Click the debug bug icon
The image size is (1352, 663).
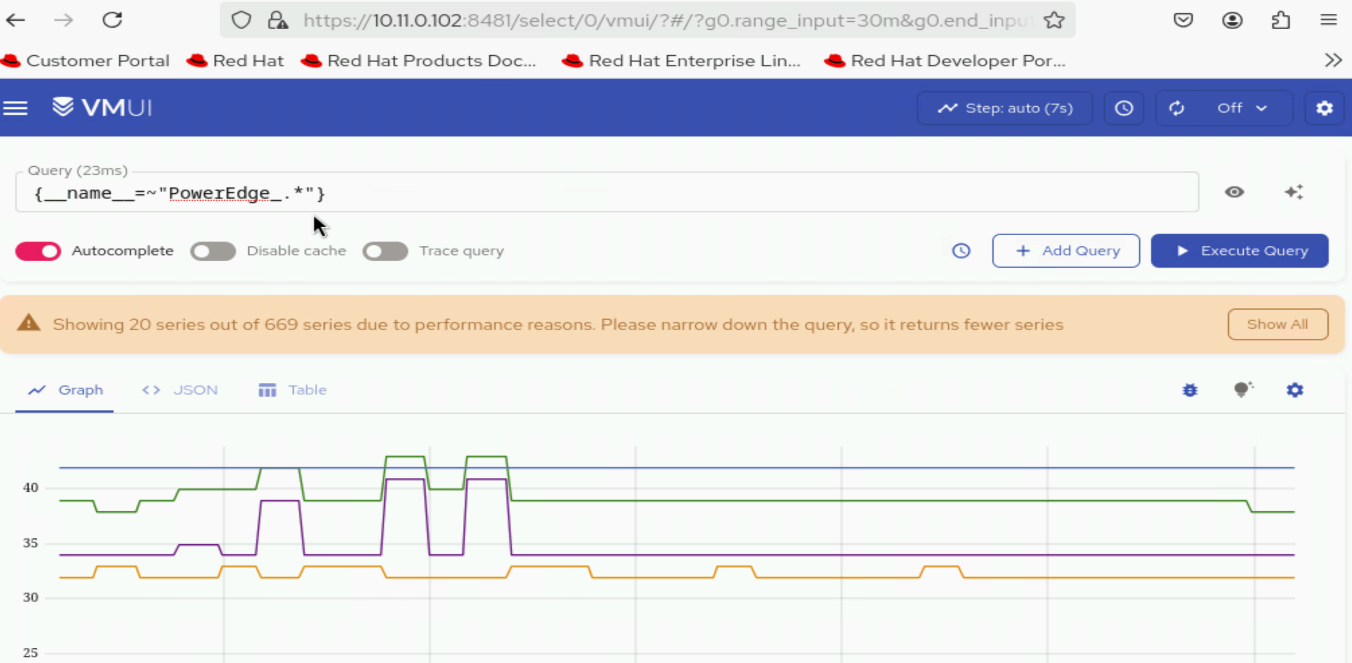[x=1190, y=390]
